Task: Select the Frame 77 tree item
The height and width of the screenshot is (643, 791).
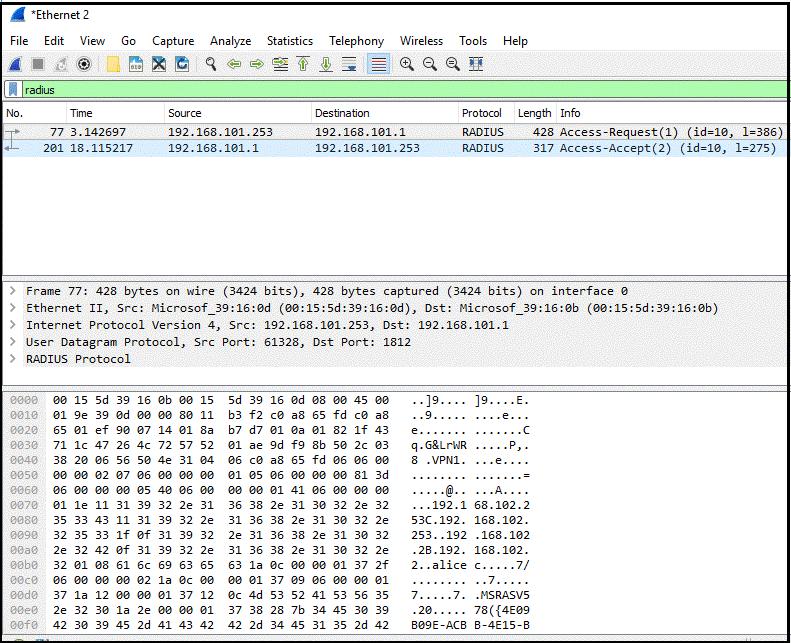Action: pyautogui.click(x=327, y=291)
